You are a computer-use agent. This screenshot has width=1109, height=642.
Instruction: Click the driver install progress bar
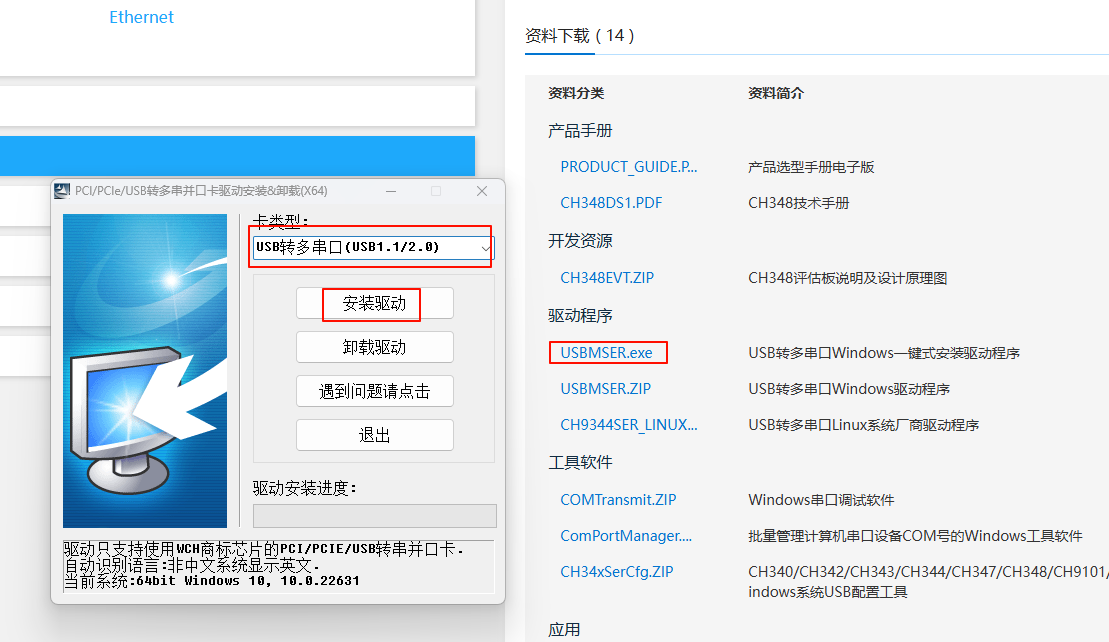click(374, 515)
